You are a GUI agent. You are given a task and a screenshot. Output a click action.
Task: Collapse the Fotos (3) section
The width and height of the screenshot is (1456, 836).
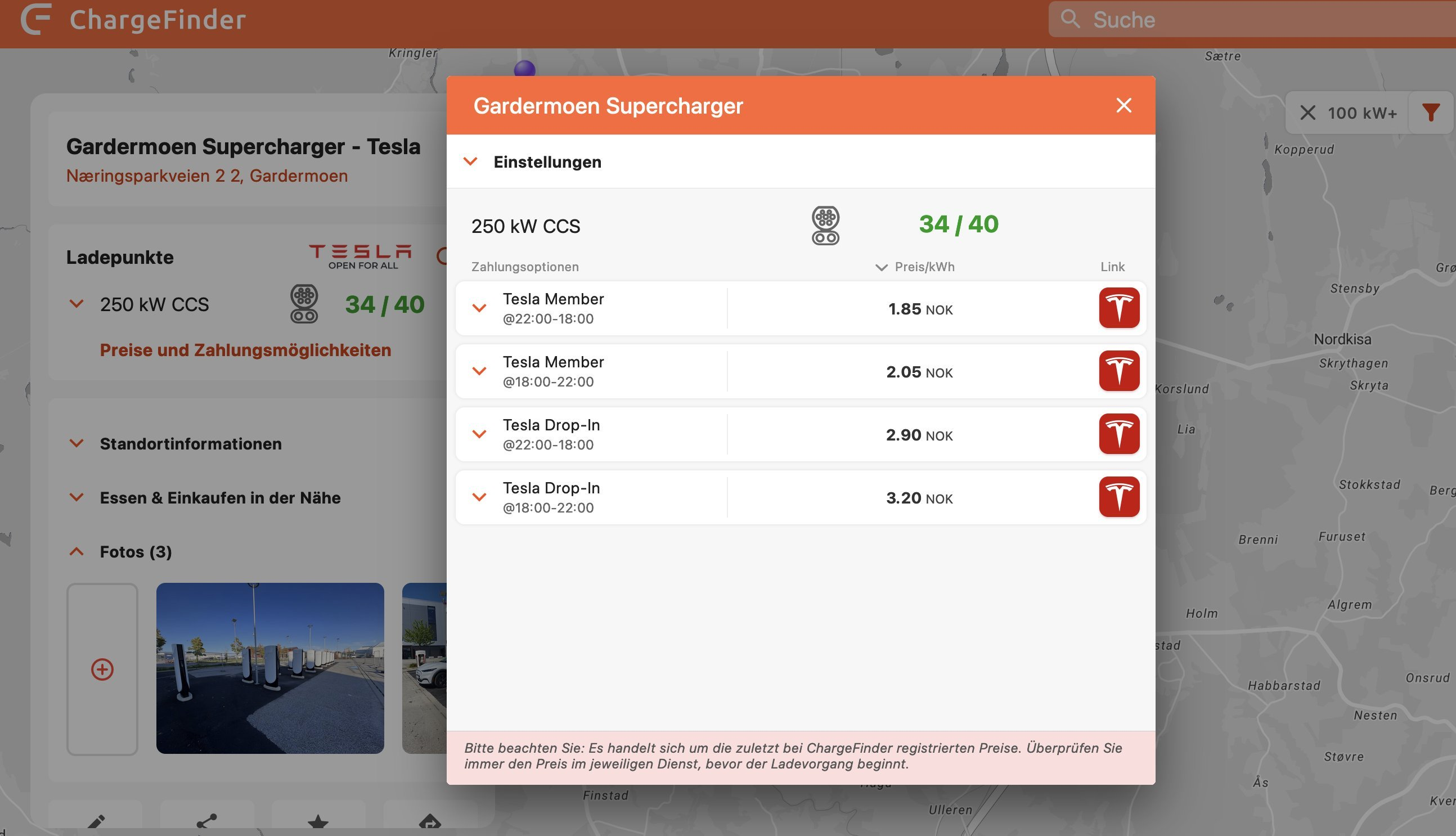coord(136,552)
